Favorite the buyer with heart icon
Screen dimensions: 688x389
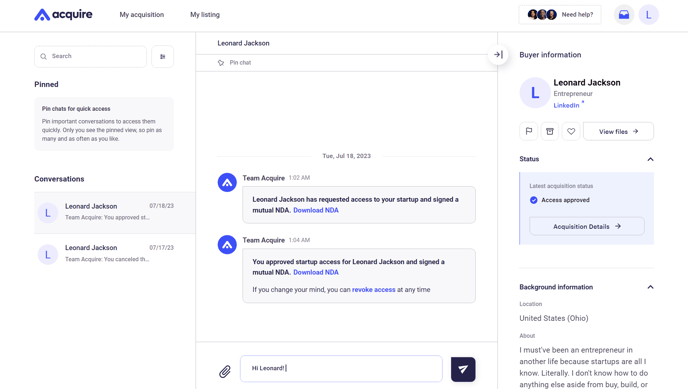(x=571, y=131)
